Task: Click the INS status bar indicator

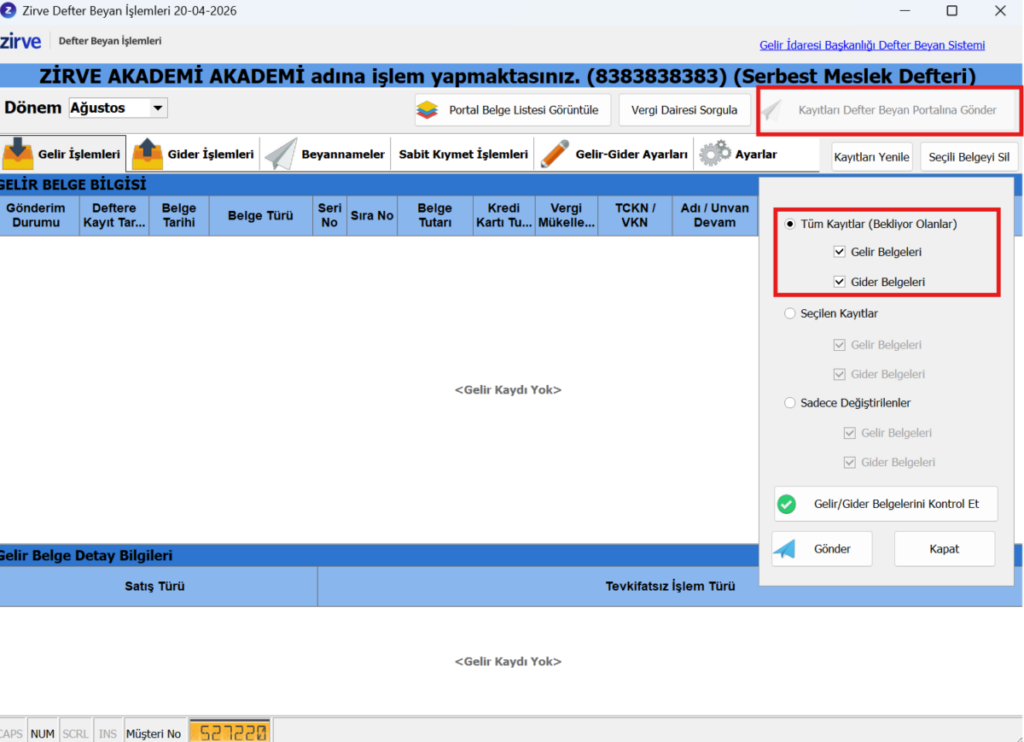Action: pyautogui.click(x=108, y=734)
